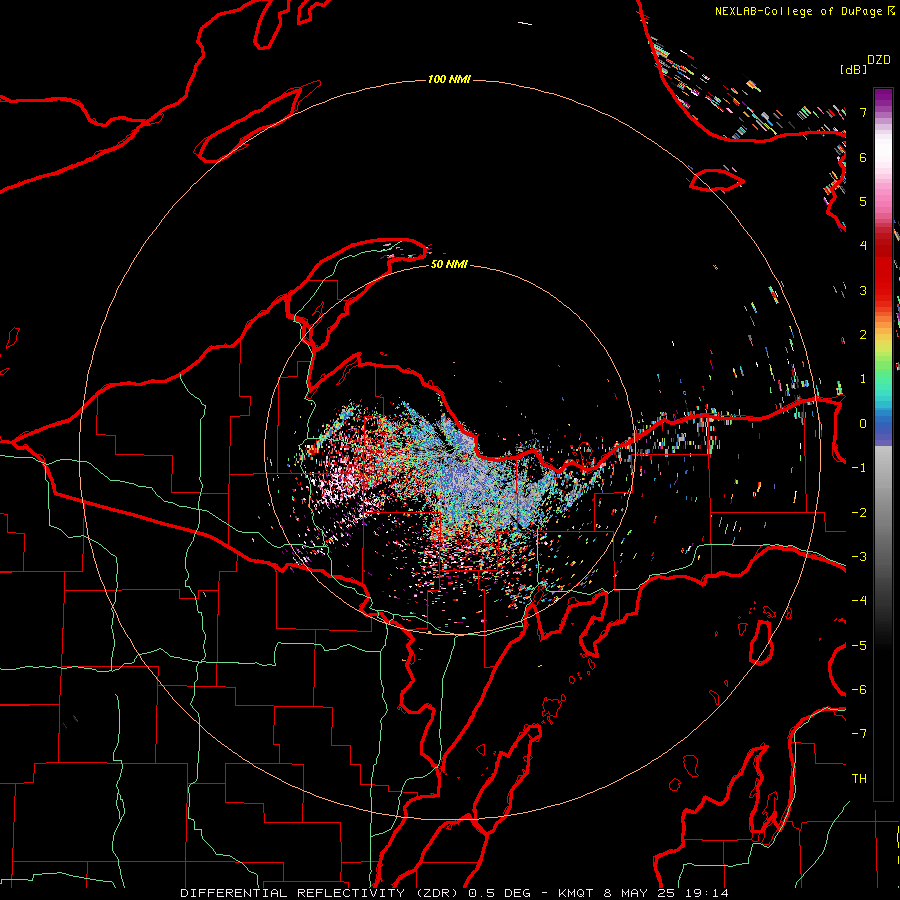Select the -4 value on color scale
This screenshot has width=900, height=900.
(859, 601)
